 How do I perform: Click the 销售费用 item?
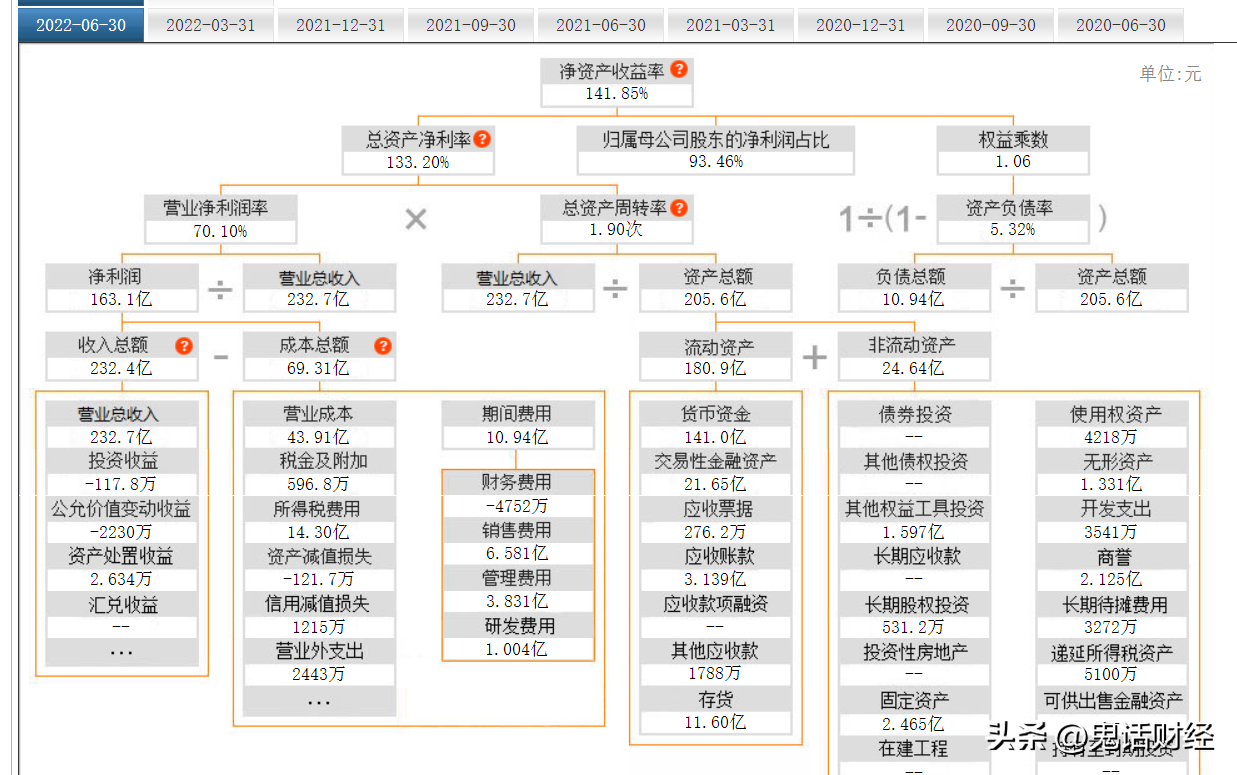pos(517,542)
